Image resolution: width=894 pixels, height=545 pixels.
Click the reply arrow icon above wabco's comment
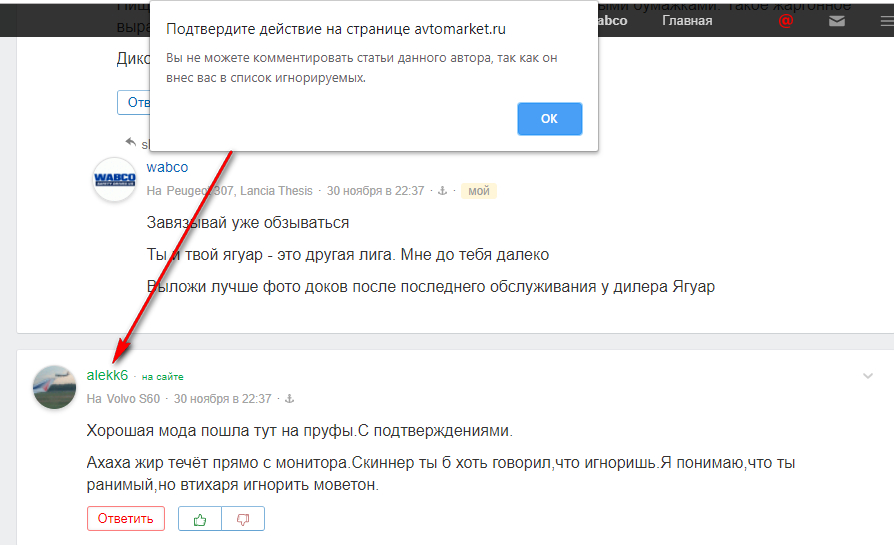(x=131, y=141)
